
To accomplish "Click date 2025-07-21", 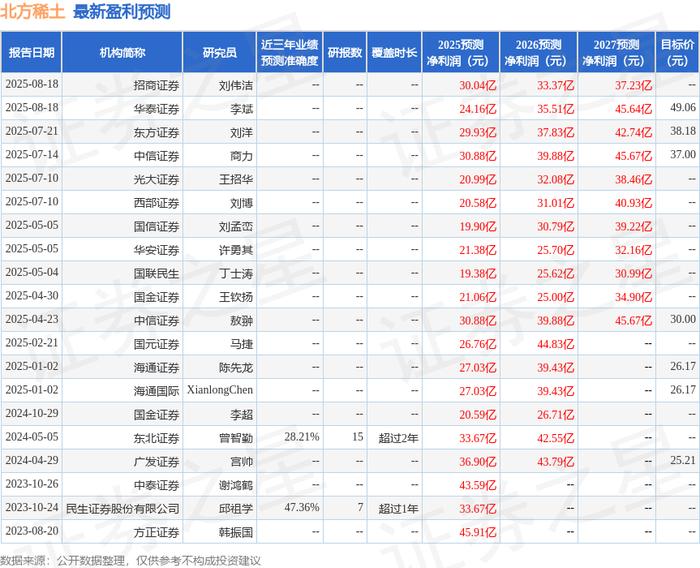I will pyautogui.click(x=32, y=131).
